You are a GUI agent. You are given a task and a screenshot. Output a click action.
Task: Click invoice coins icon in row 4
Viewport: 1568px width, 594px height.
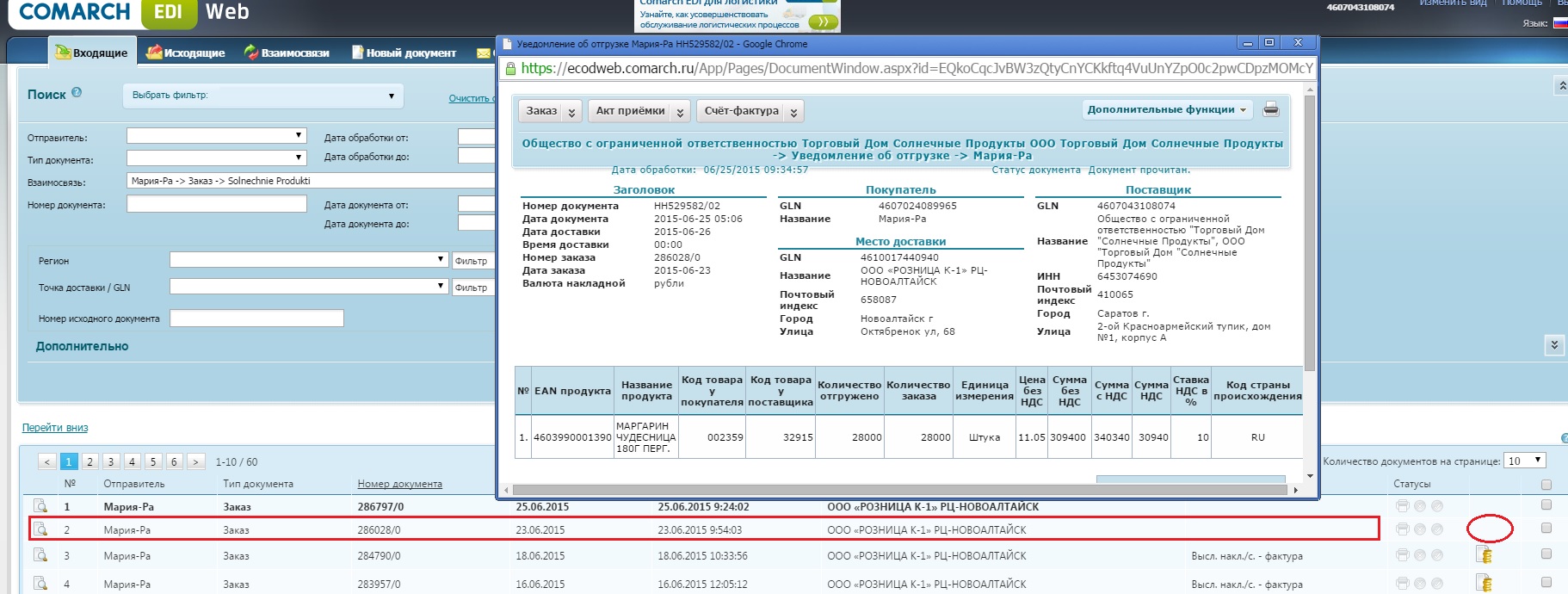pos(1484,583)
